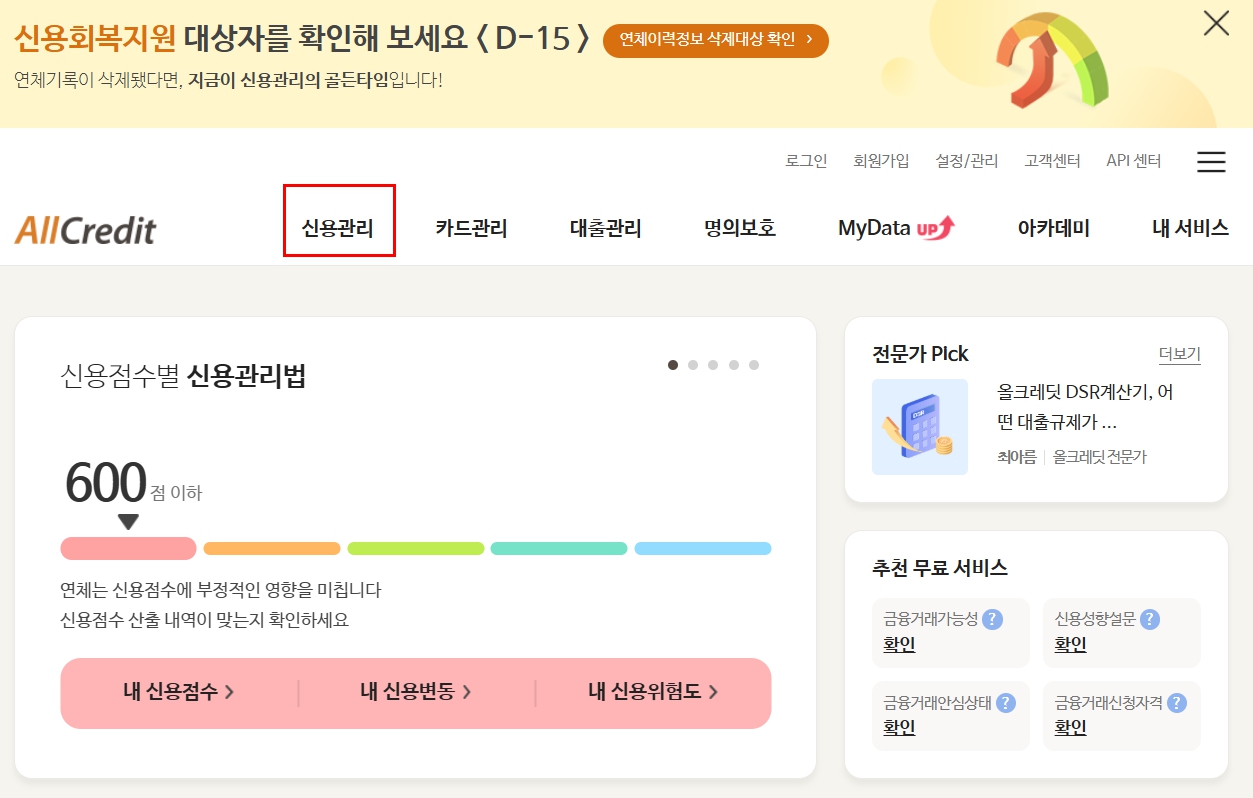
Task: Click the help icon beside 신용성향설문
Action: click(x=1152, y=620)
